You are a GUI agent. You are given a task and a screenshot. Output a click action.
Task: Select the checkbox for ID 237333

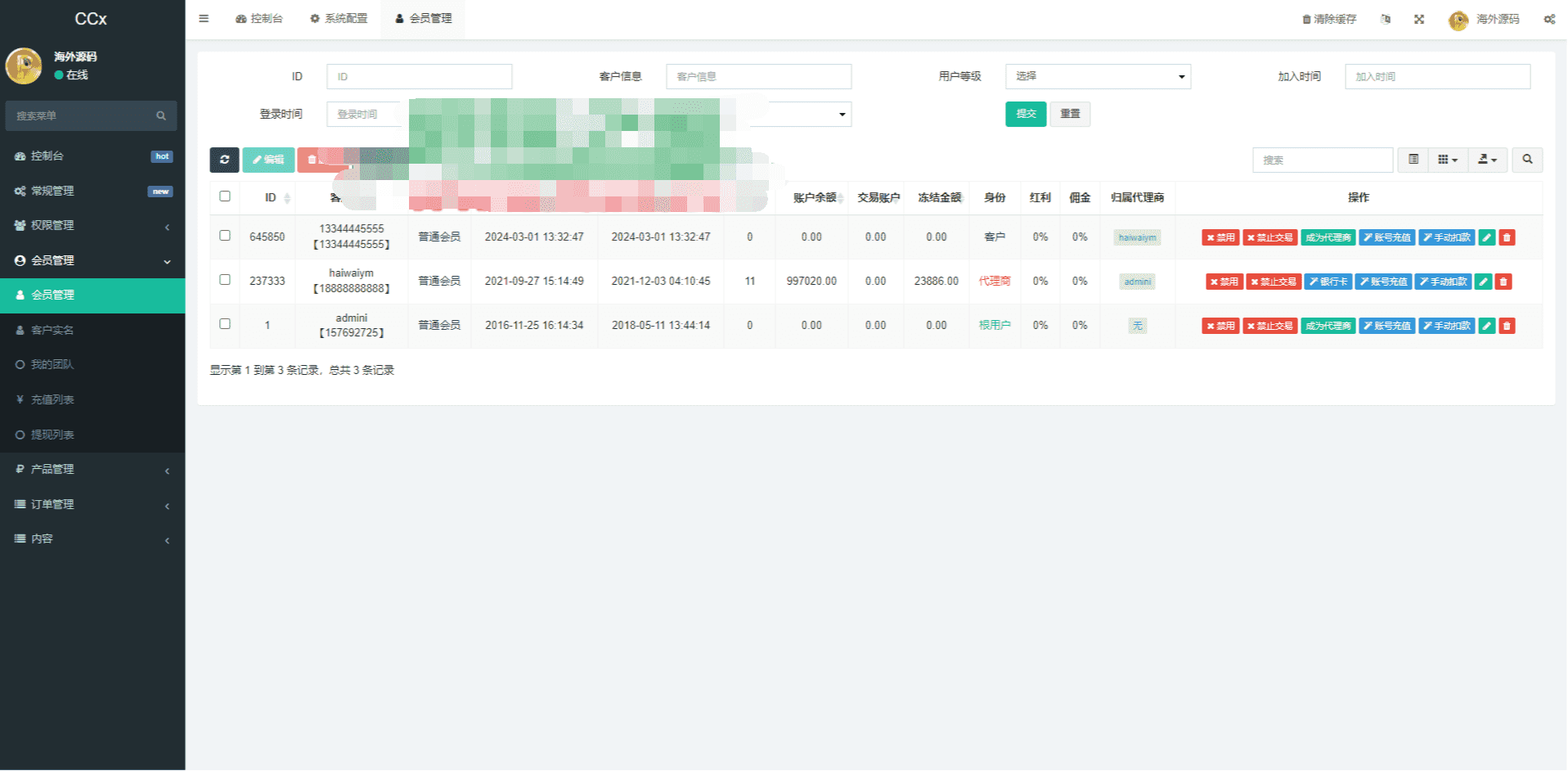pos(225,280)
